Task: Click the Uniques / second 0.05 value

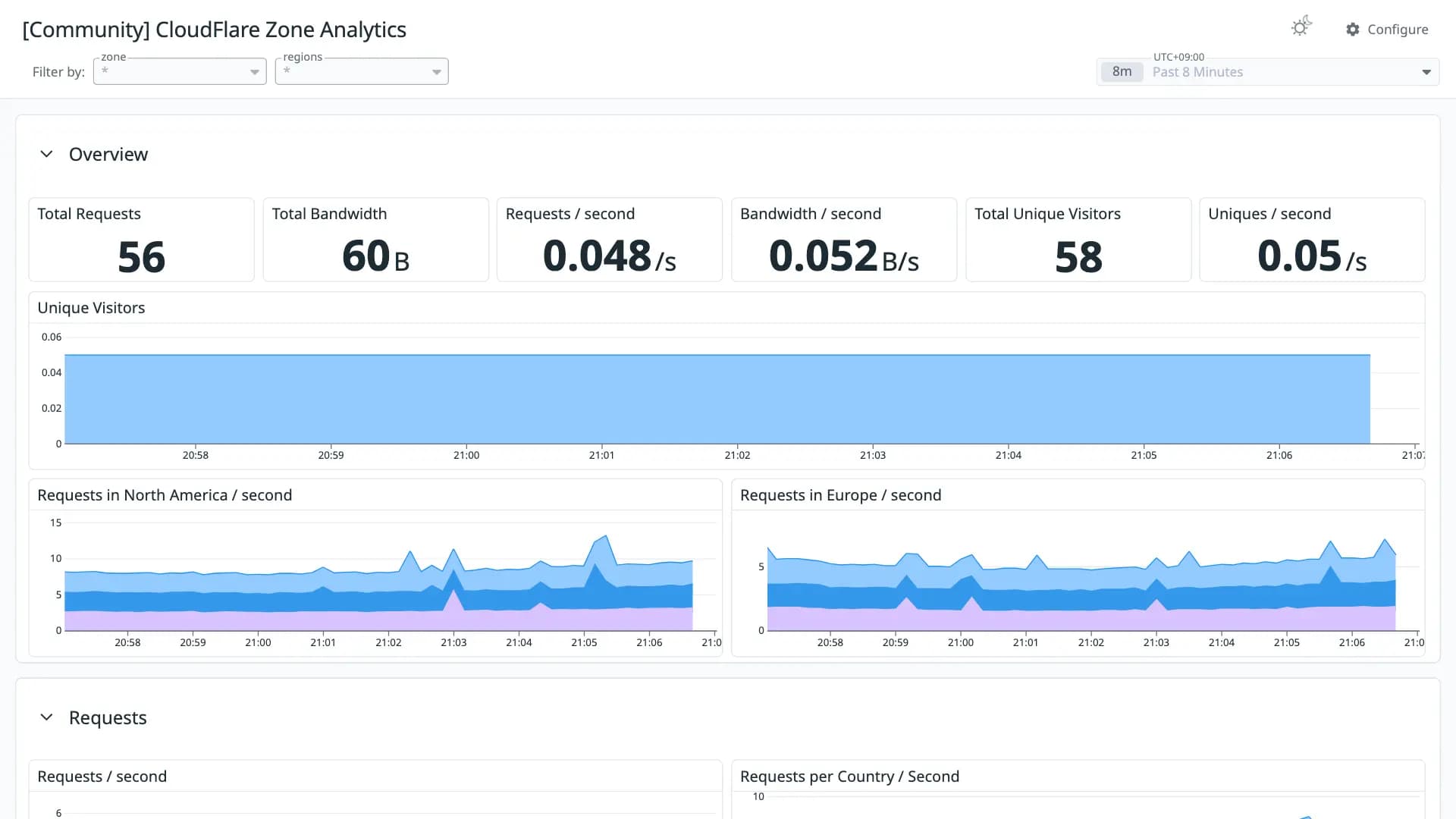Action: pos(1312,256)
